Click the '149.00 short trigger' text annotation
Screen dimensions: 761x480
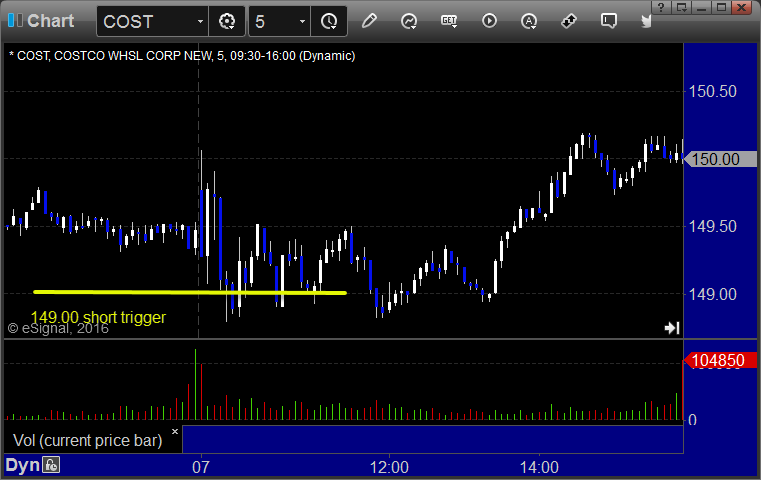coord(98,317)
